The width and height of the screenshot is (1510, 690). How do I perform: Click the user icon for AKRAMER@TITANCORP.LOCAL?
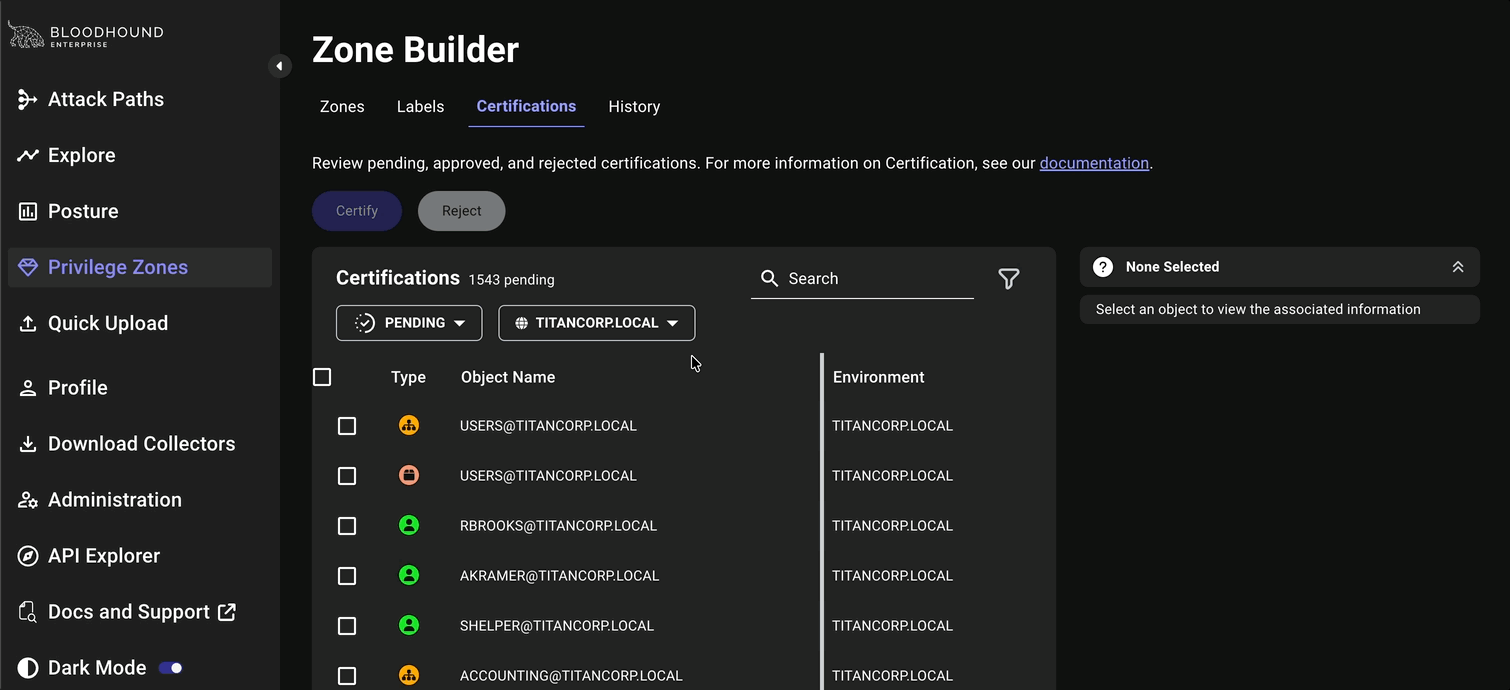tap(408, 575)
